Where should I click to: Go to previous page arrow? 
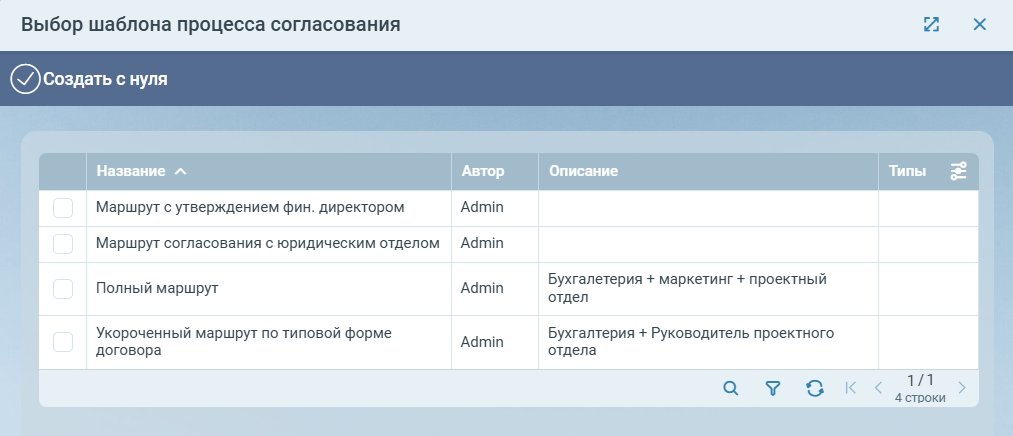coord(878,388)
